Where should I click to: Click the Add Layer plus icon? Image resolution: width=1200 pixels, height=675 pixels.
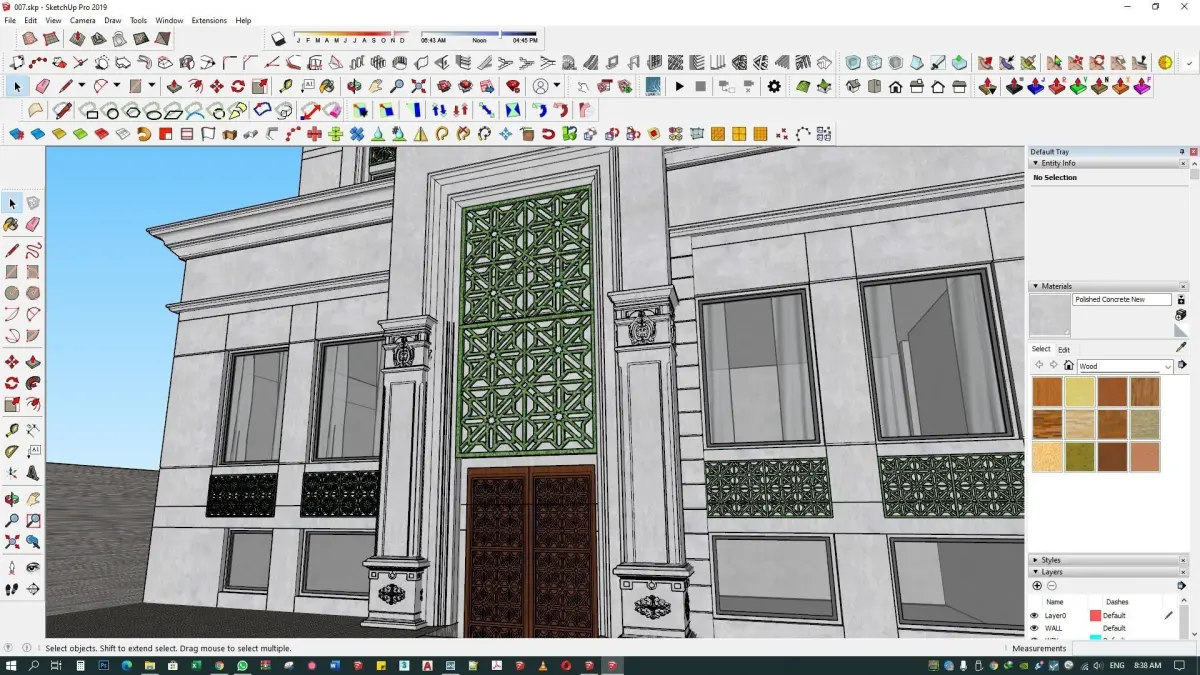(1037, 586)
